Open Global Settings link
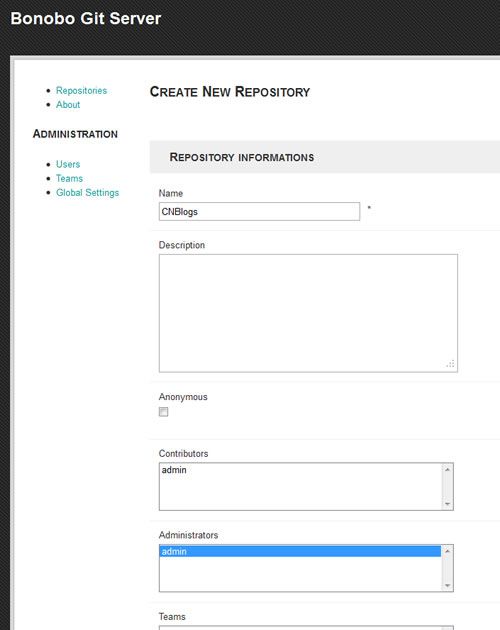Image resolution: width=500 pixels, height=630 pixels. (x=87, y=192)
